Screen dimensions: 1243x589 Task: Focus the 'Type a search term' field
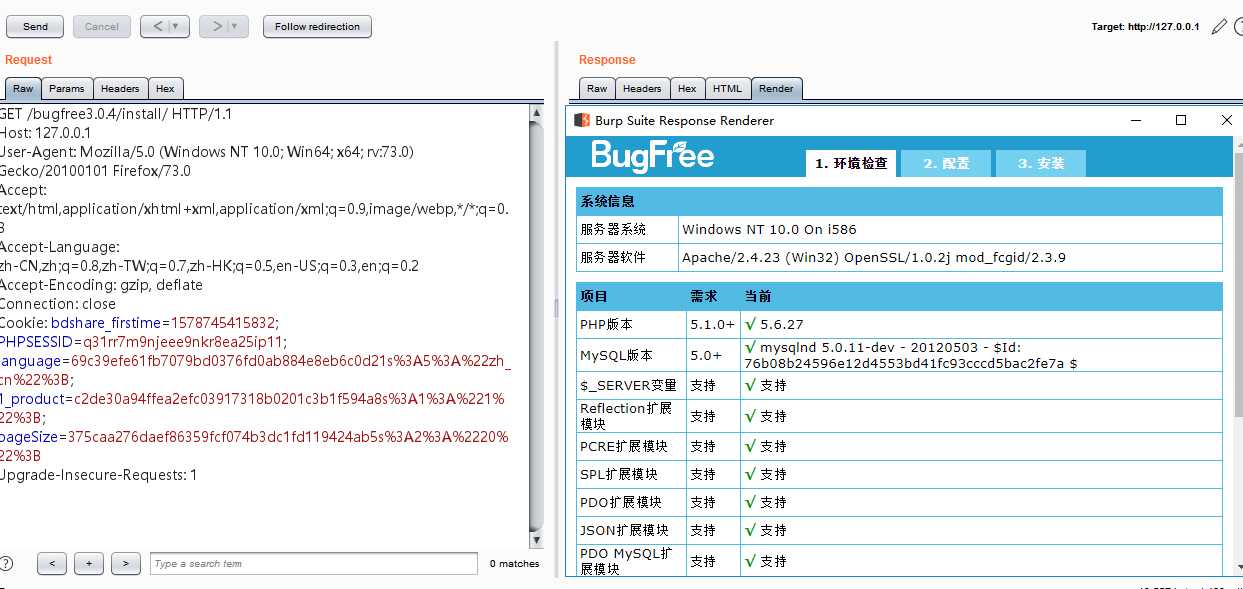(314, 564)
